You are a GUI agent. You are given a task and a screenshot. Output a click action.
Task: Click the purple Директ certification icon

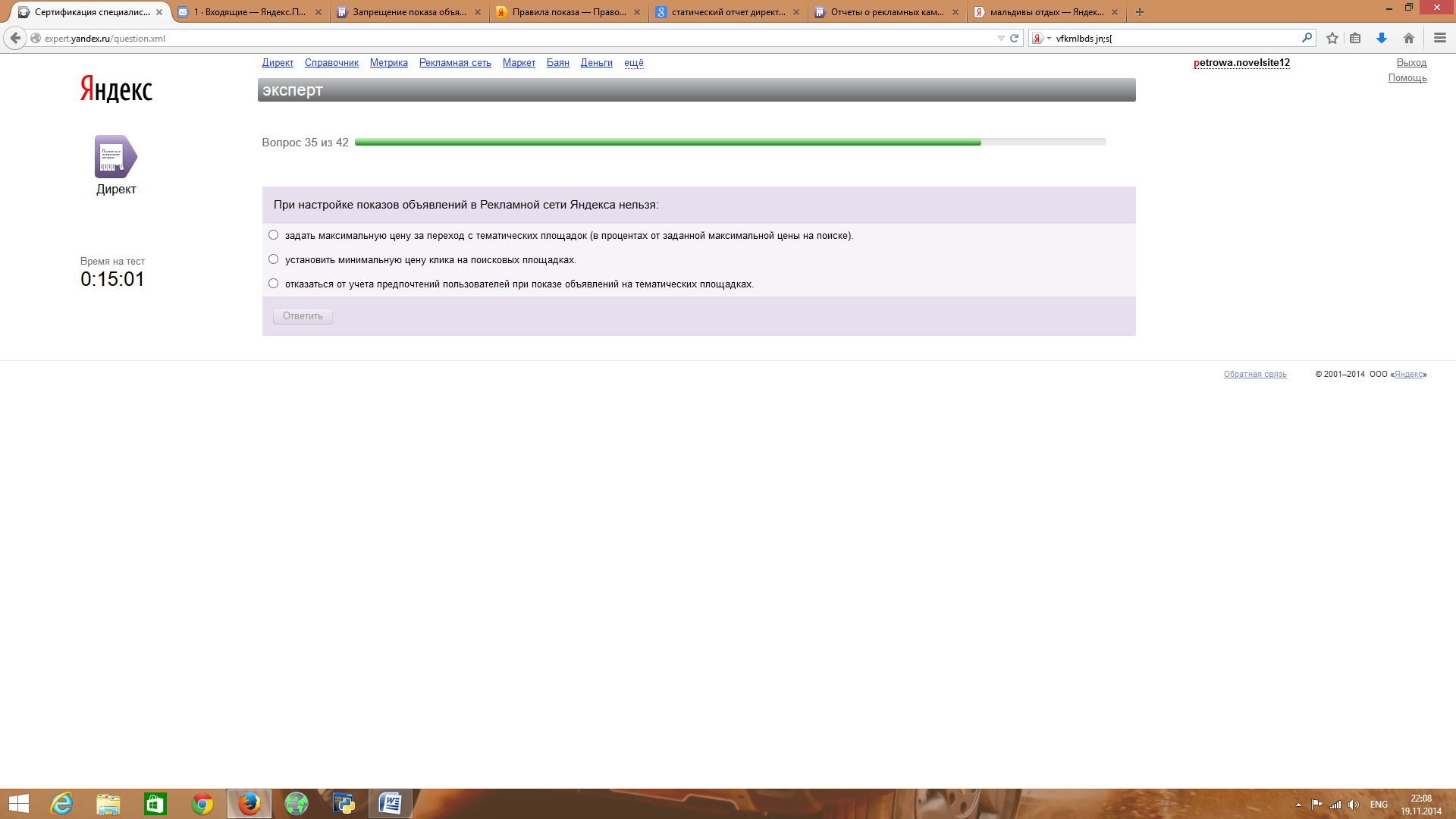(116, 156)
